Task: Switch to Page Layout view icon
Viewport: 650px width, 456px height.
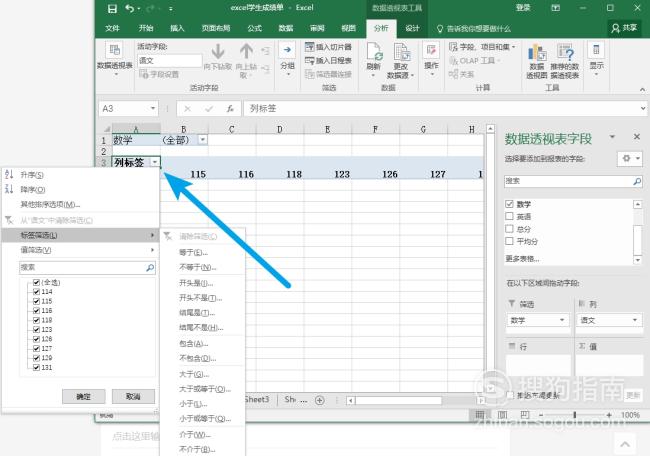Action: pyautogui.click(x=502, y=415)
